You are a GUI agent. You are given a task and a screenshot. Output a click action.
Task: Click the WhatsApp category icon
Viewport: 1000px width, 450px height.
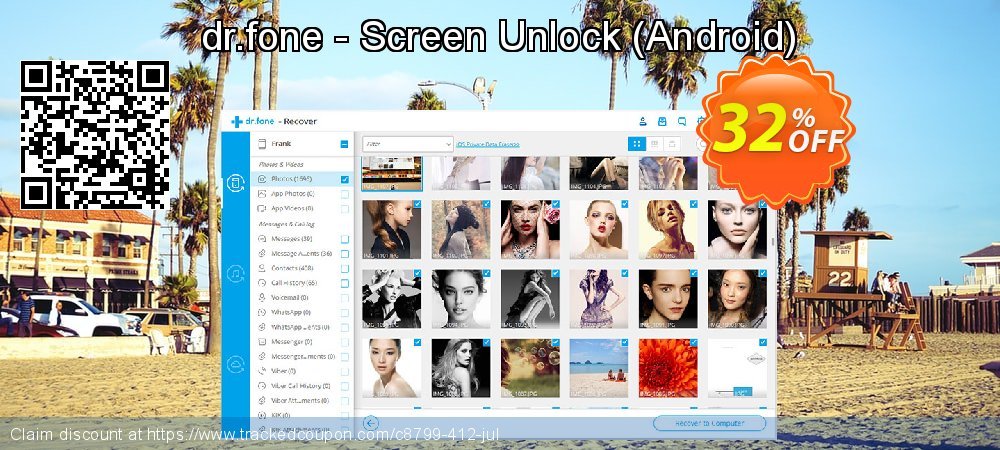pyautogui.click(x=261, y=312)
